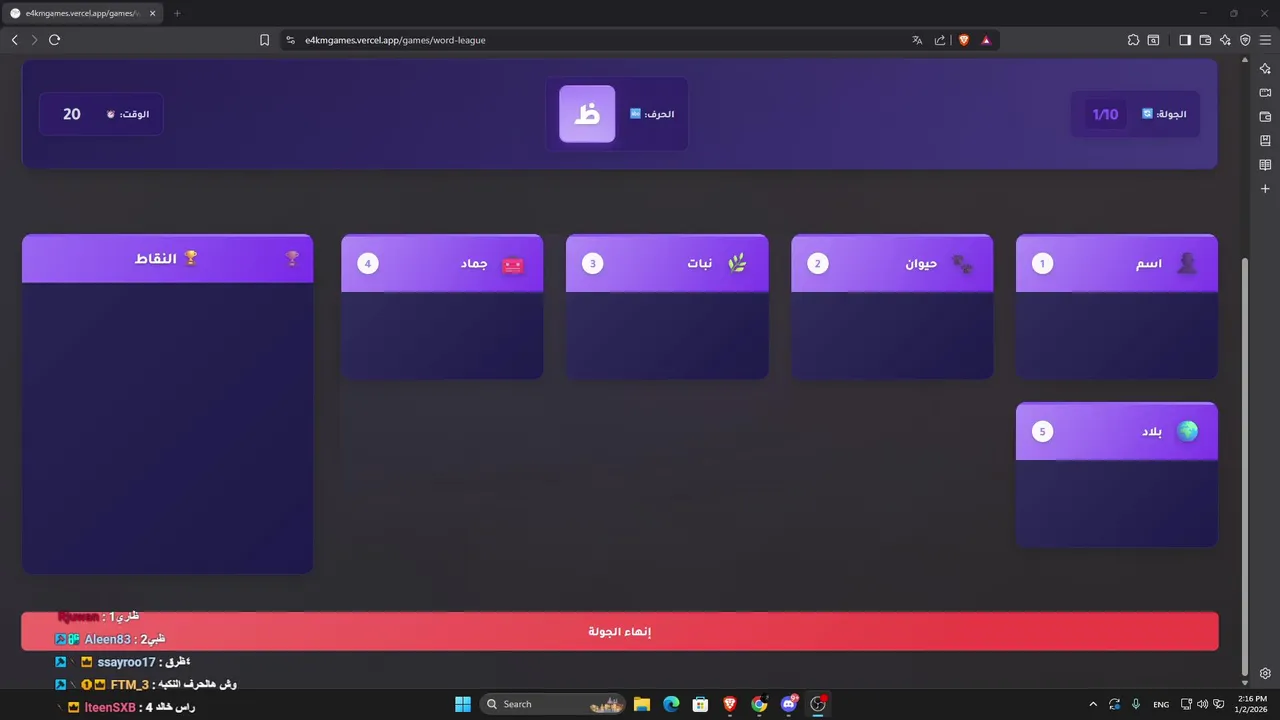The width and height of the screenshot is (1280, 720).
Task: Expand the system tray hidden icons chevron
Action: pyautogui.click(x=1093, y=704)
